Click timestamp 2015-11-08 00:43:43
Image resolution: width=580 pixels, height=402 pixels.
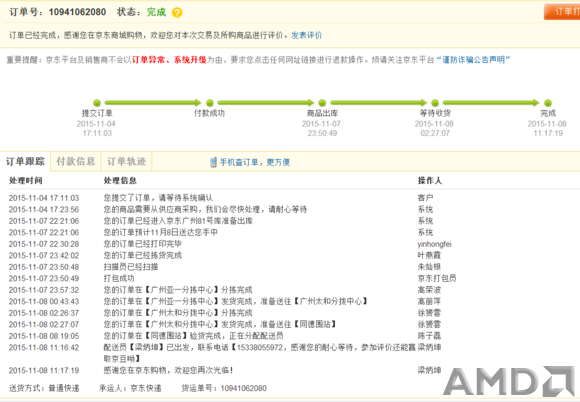(x=44, y=301)
